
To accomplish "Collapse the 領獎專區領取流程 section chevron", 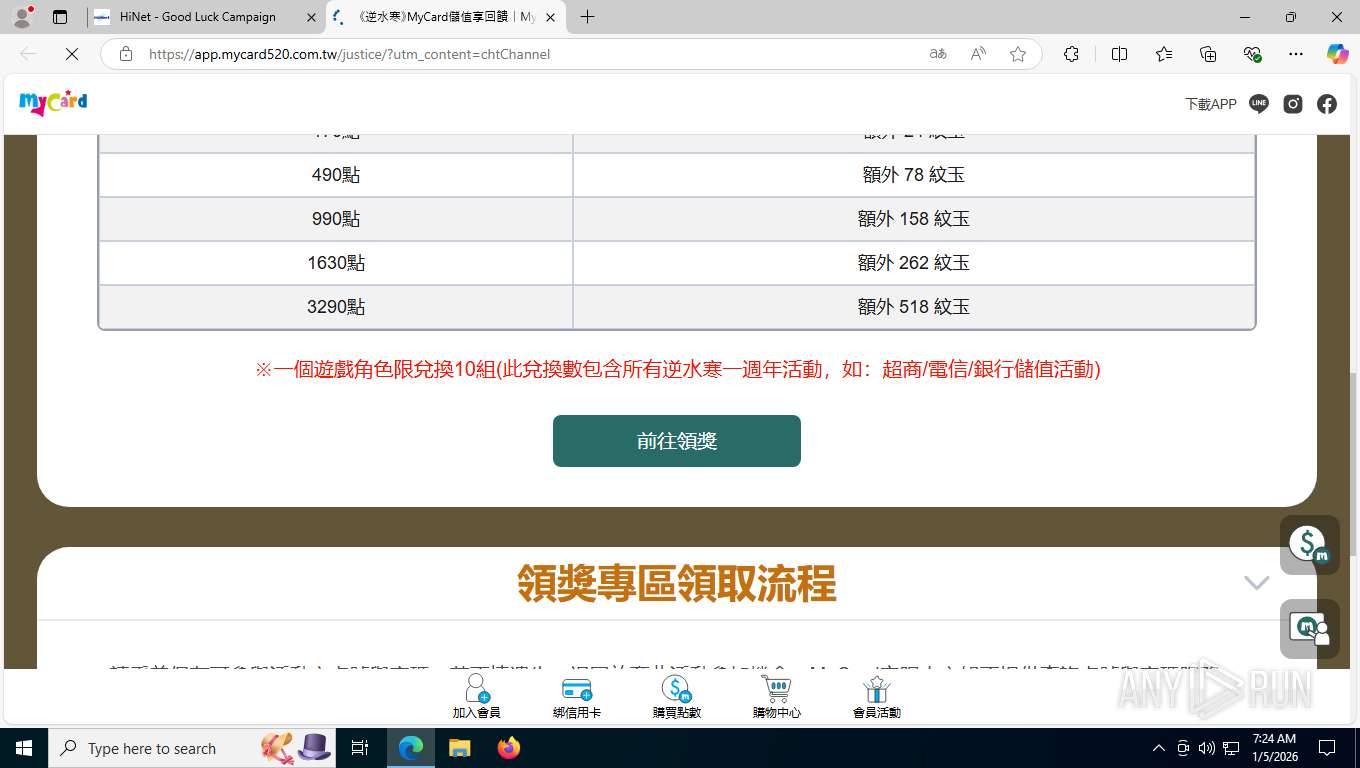I will point(1257,583).
